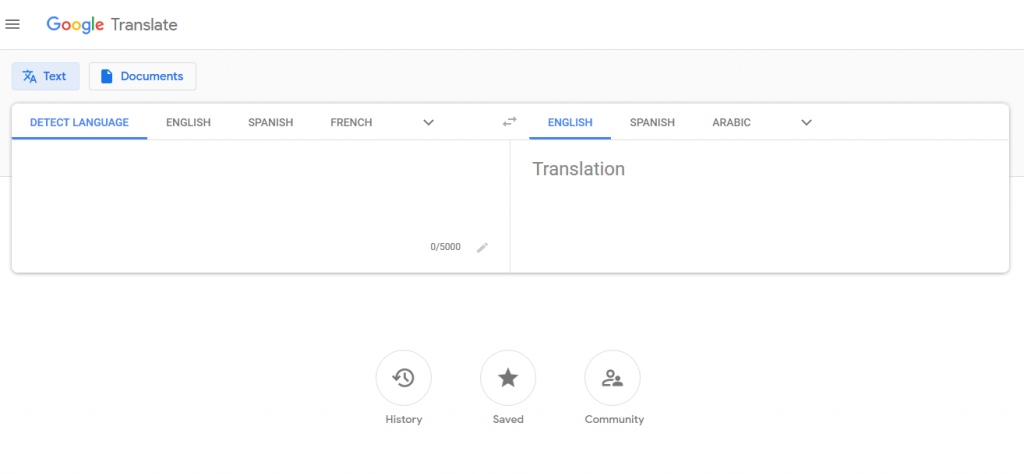Image resolution: width=1024 pixels, height=474 pixels.
Task: Click the Saved label
Action: tap(508, 420)
